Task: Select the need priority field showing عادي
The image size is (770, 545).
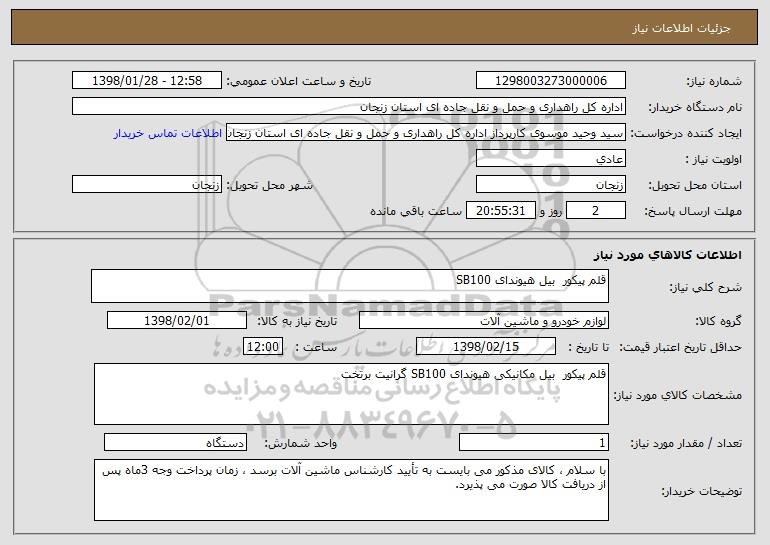Action: pos(550,159)
